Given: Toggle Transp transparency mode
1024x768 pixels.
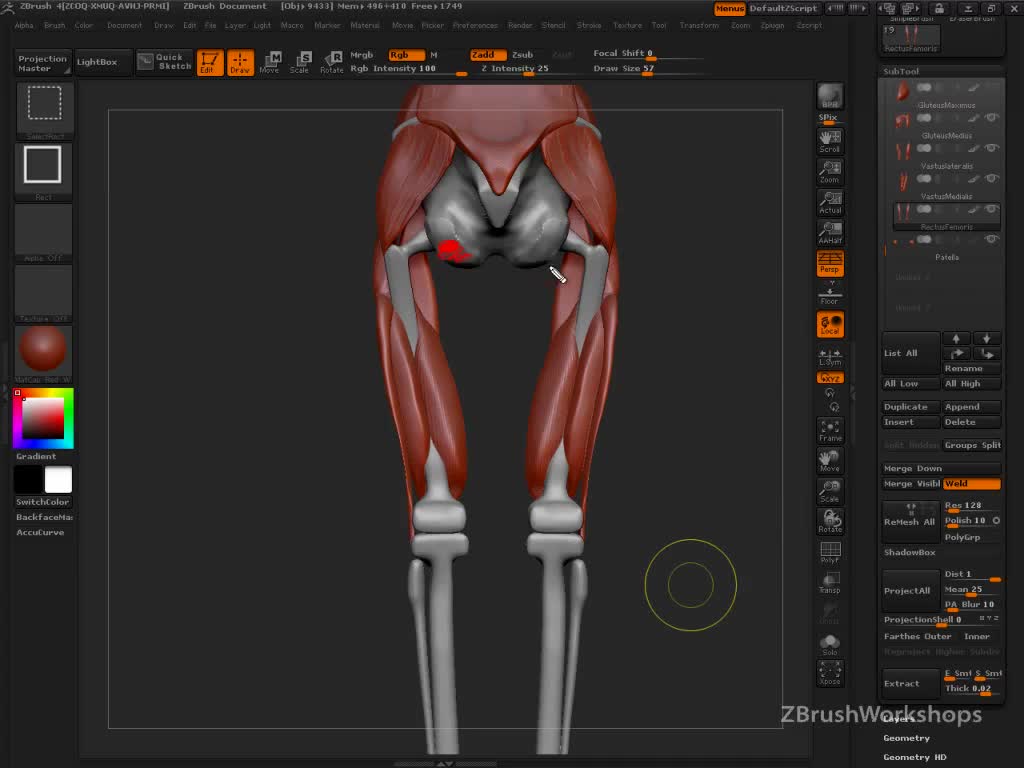Looking at the screenshot, I should click(x=830, y=582).
